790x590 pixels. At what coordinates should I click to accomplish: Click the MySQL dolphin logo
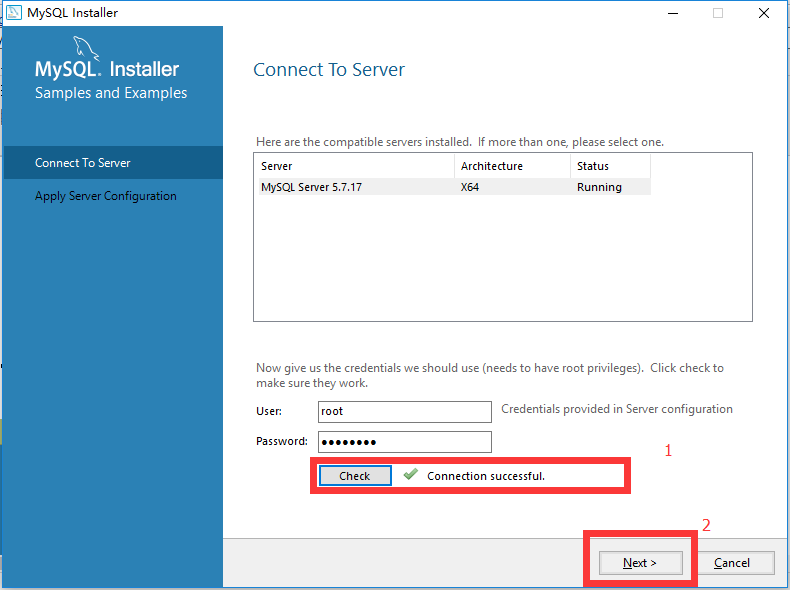click(x=86, y=48)
